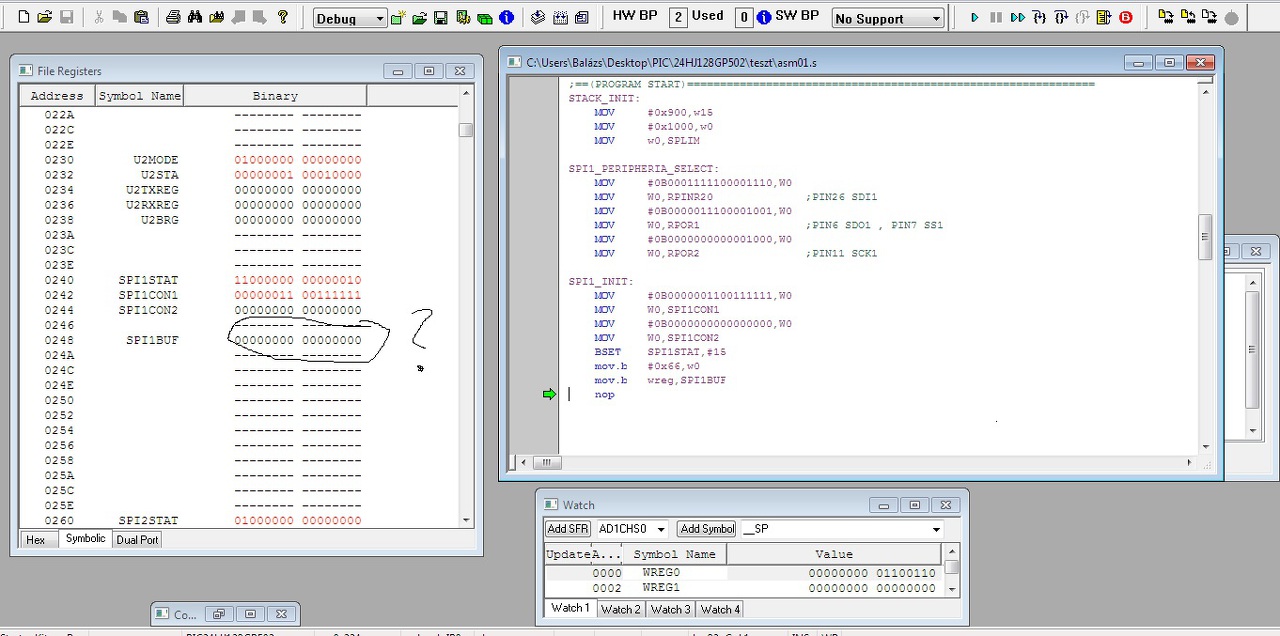This screenshot has width=1280, height=636.
Task: Click the Build All icon
Action: (x=560, y=18)
